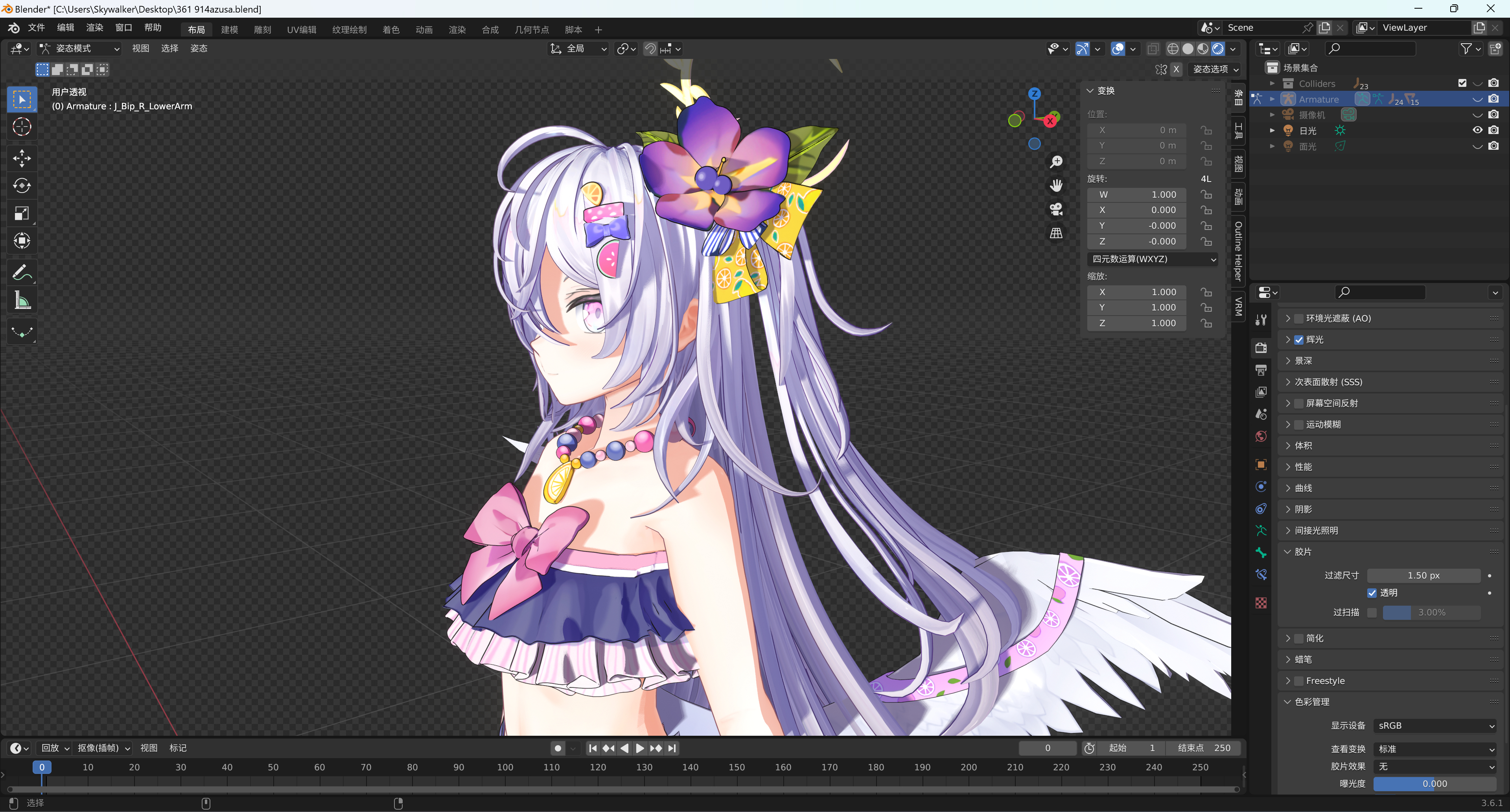Open the Bone properties icon

(1261, 553)
